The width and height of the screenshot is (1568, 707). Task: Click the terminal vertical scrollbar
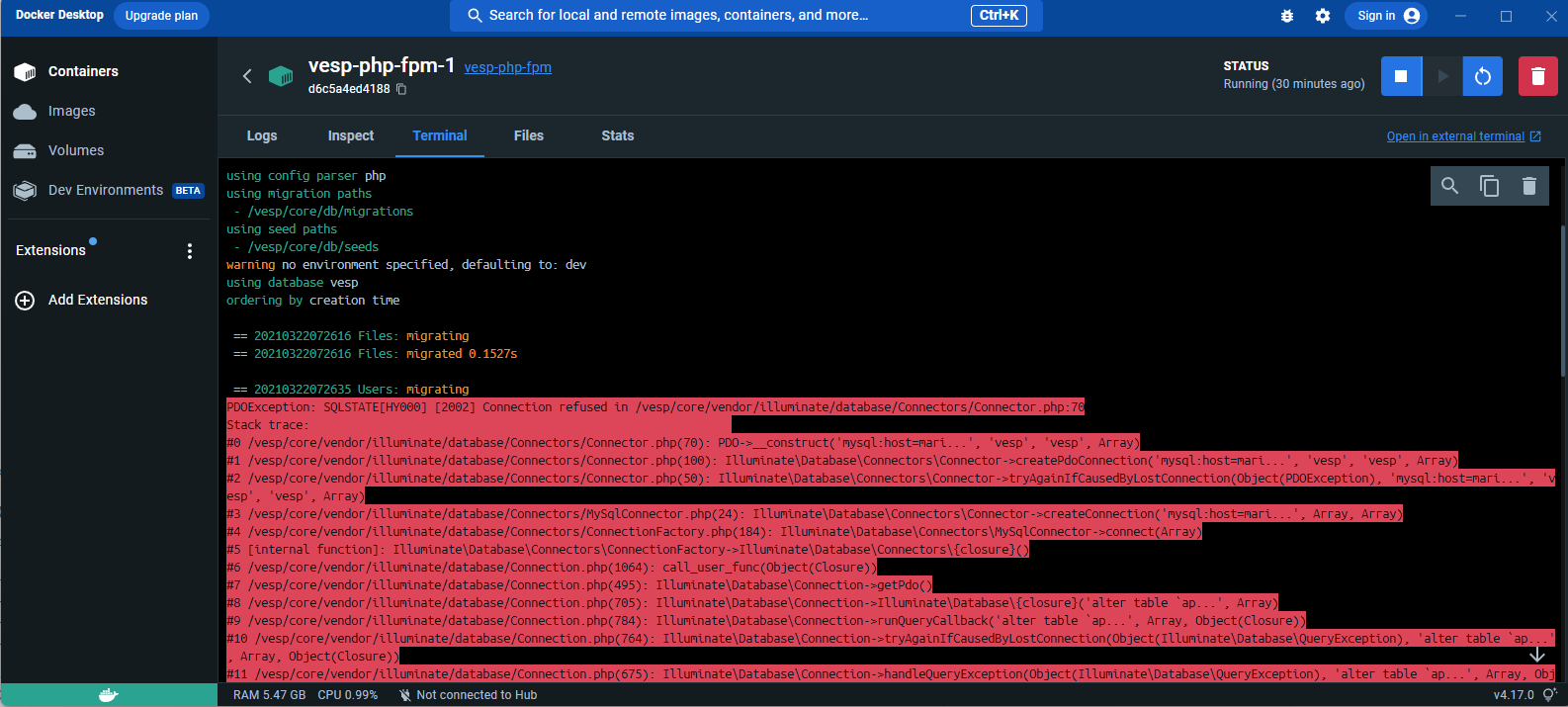(1563, 301)
